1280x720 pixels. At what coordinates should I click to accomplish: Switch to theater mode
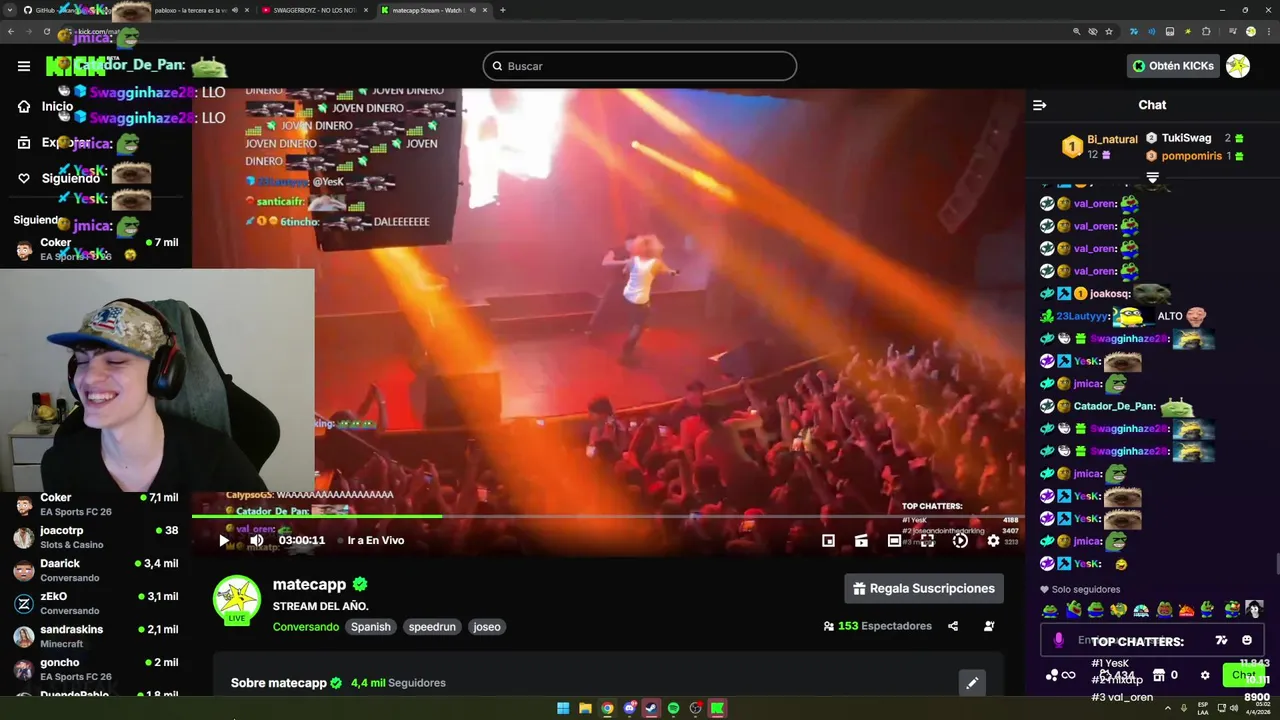pos(894,540)
